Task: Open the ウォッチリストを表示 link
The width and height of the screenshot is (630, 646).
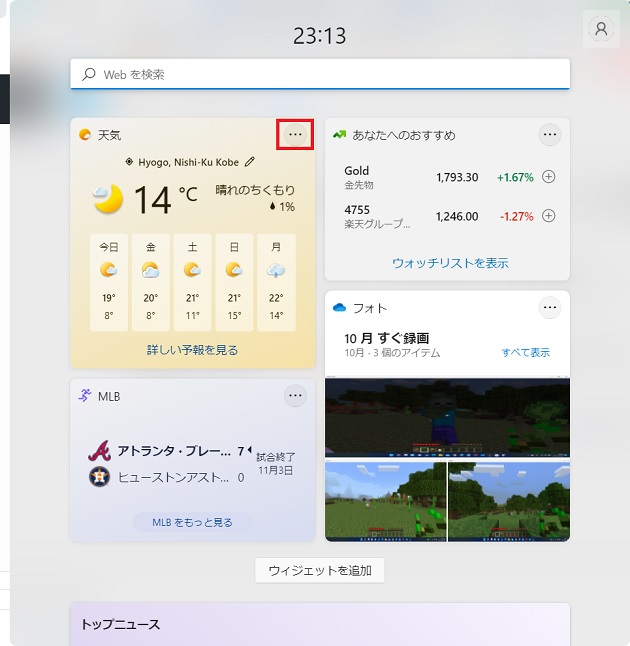Action: pos(450,263)
